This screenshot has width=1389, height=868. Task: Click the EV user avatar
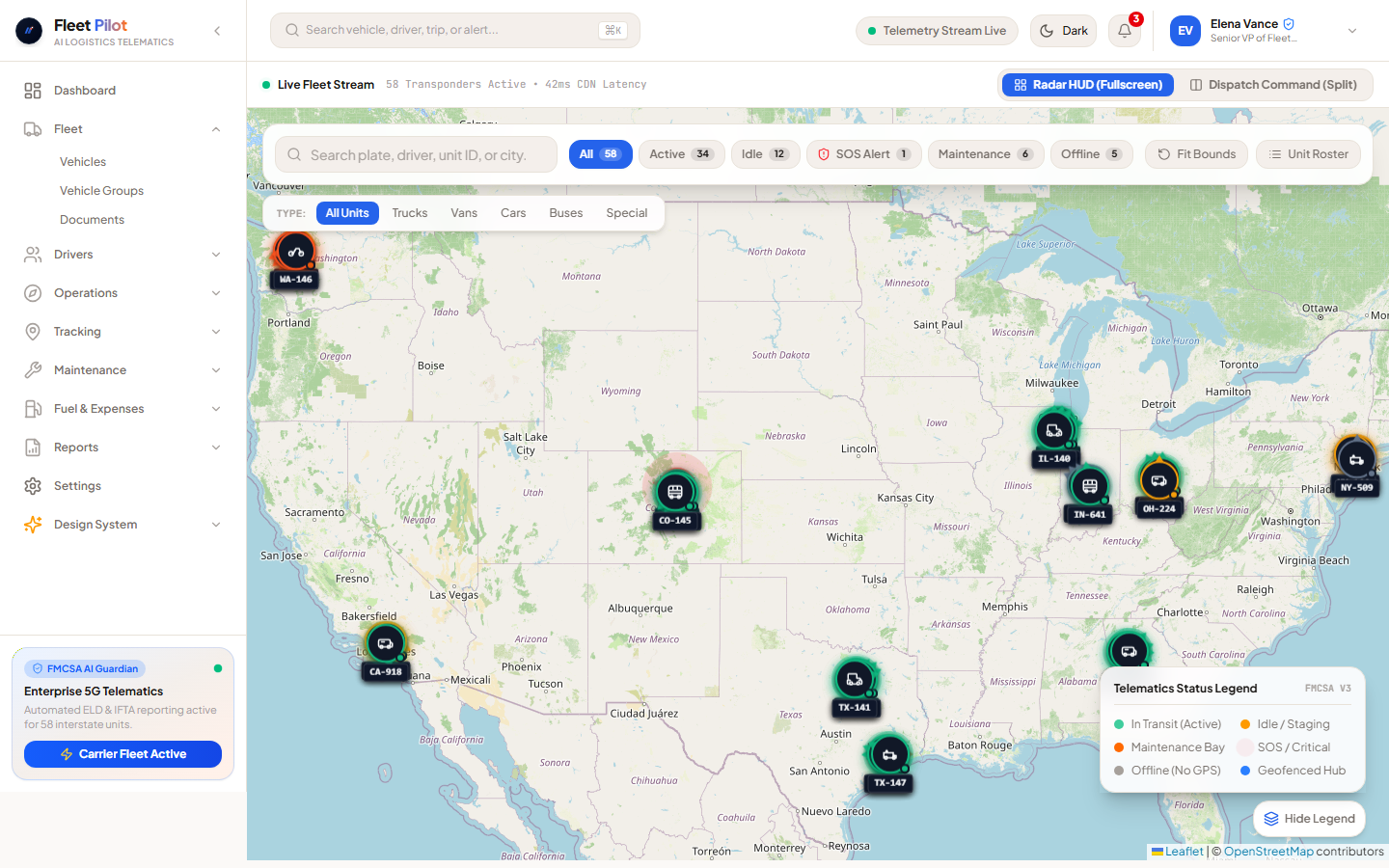[1185, 31]
